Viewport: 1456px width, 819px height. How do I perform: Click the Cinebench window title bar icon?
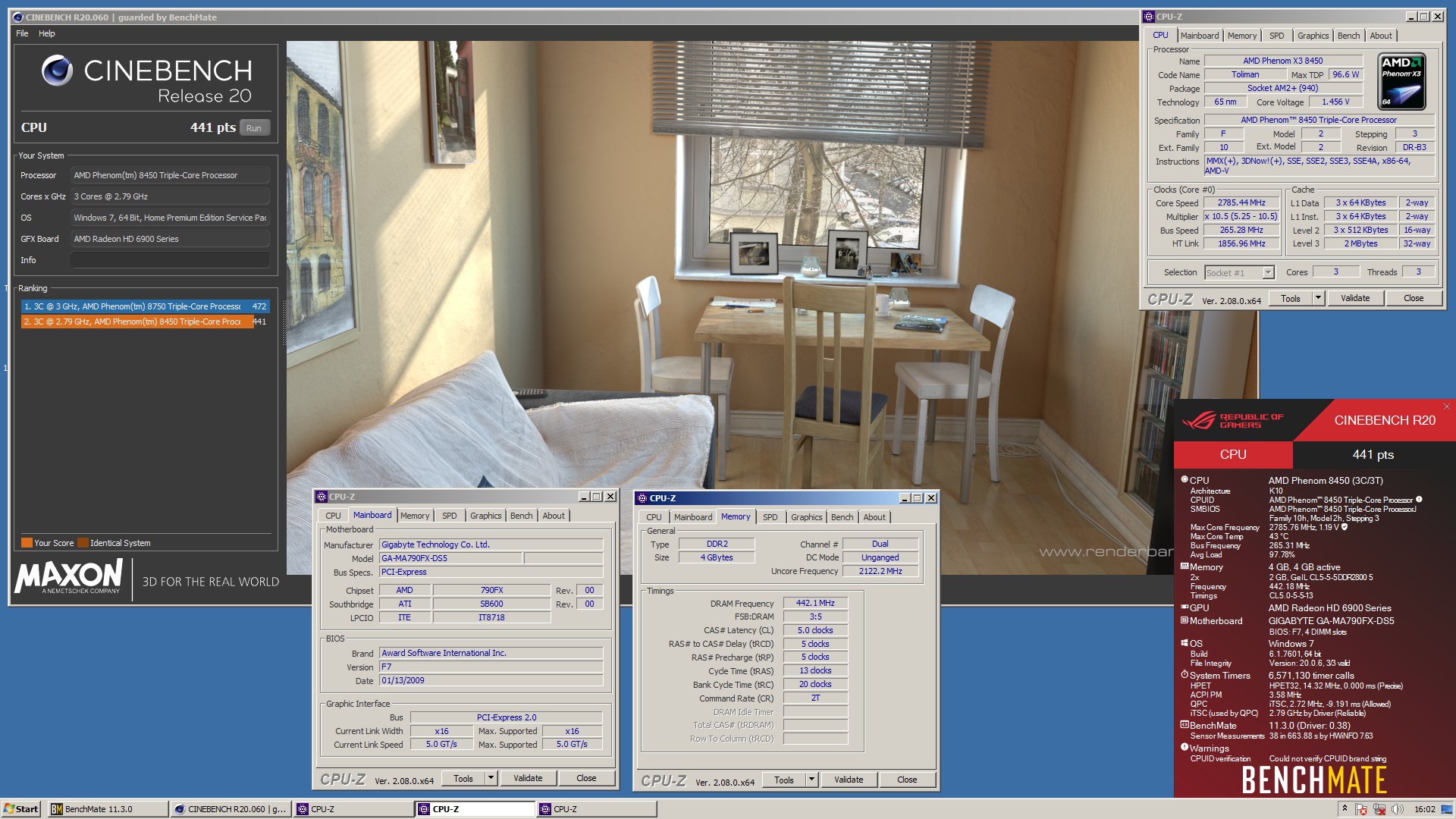click(18, 17)
